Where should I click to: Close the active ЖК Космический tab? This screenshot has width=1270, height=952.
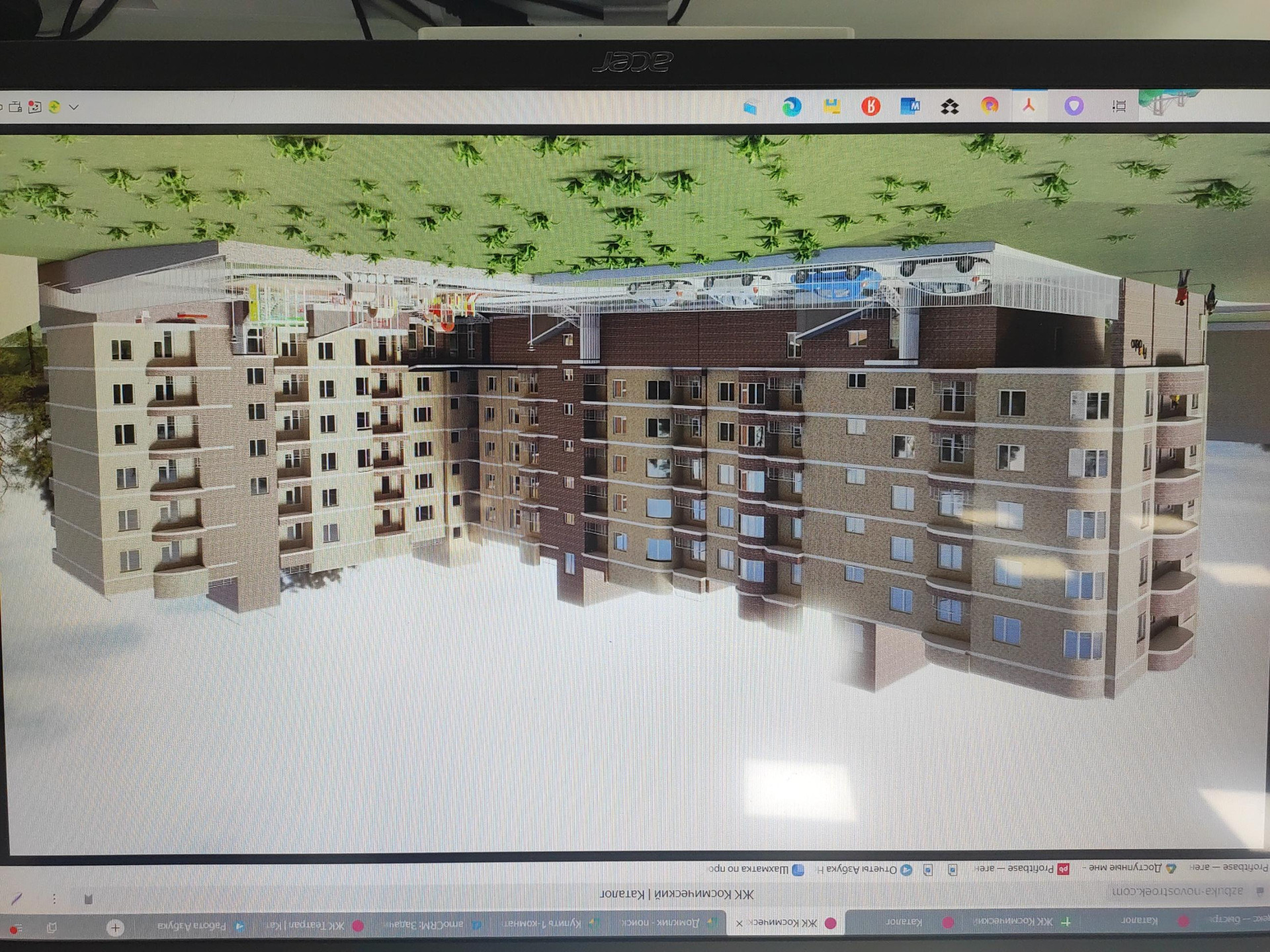tap(740, 924)
